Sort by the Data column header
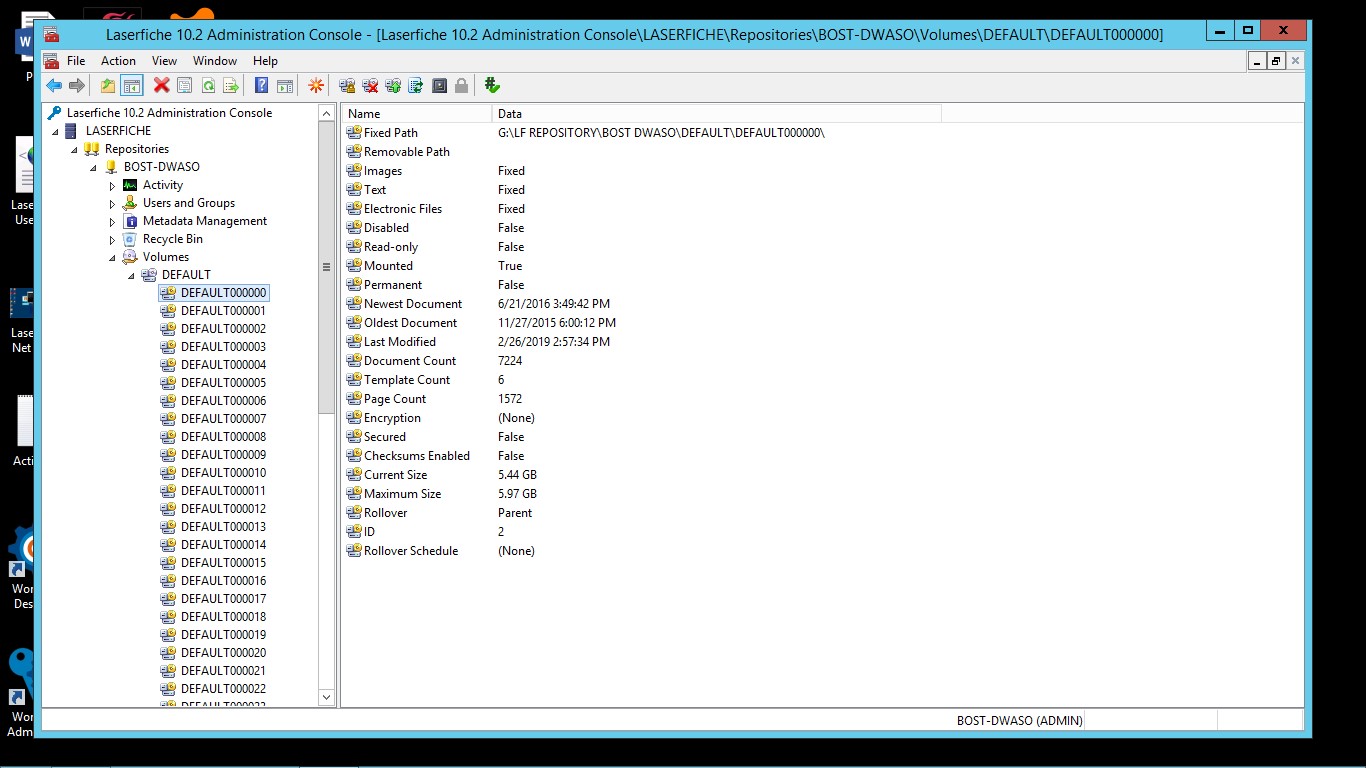Image resolution: width=1366 pixels, height=768 pixels. point(716,113)
